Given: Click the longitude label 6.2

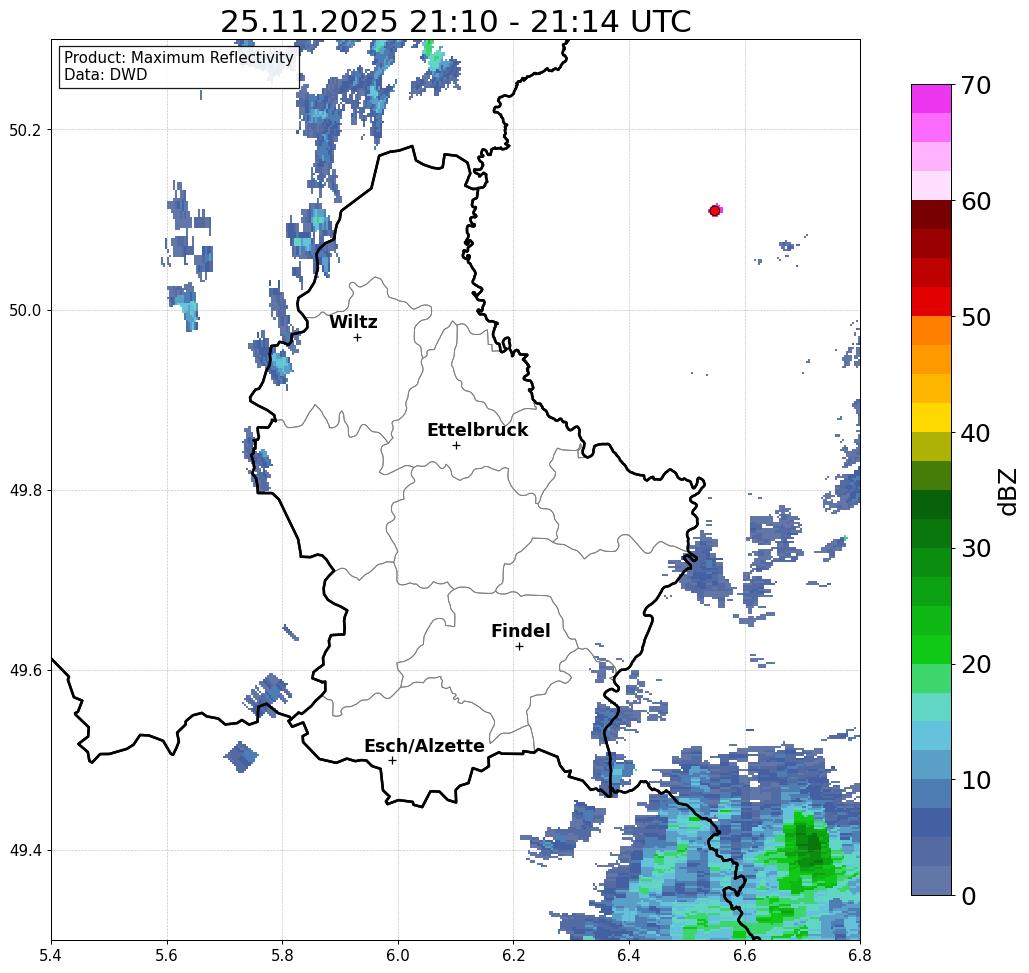Looking at the screenshot, I should (x=513, y=955).
